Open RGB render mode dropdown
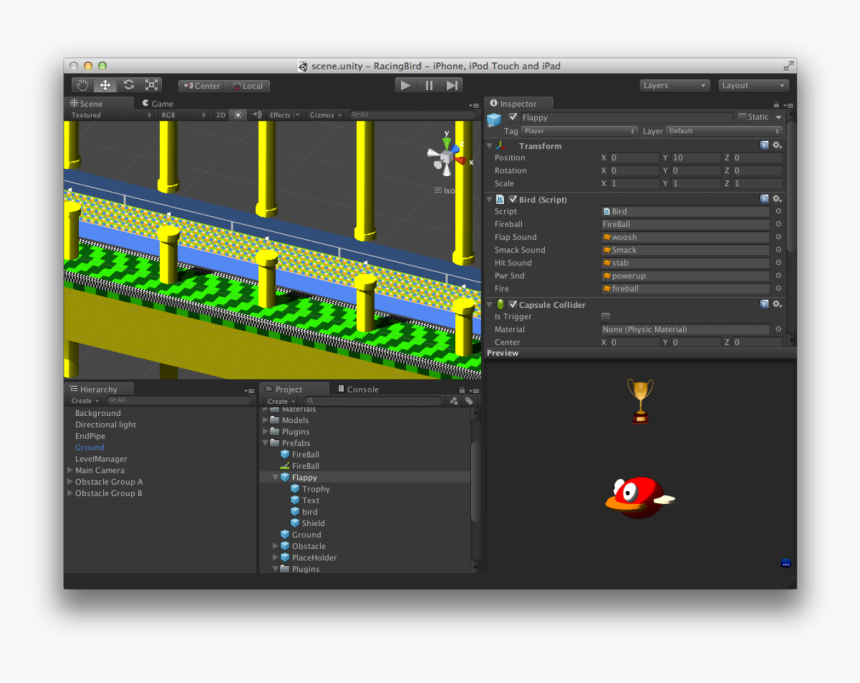The image size is (860, 683). (183, 115)
